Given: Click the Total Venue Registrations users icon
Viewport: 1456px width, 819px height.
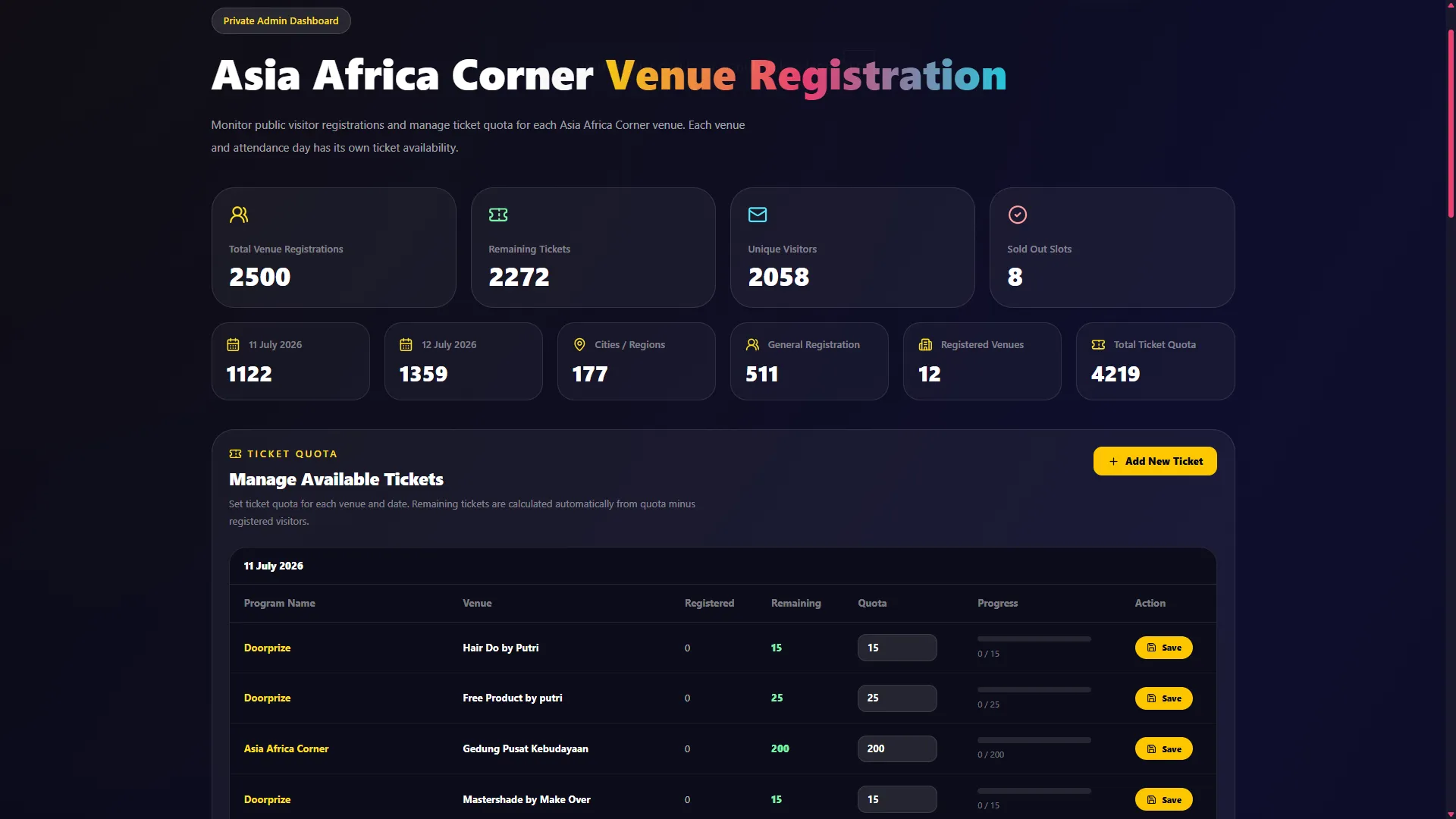Looking at the screenshot, I should click(x=239, y=215).
